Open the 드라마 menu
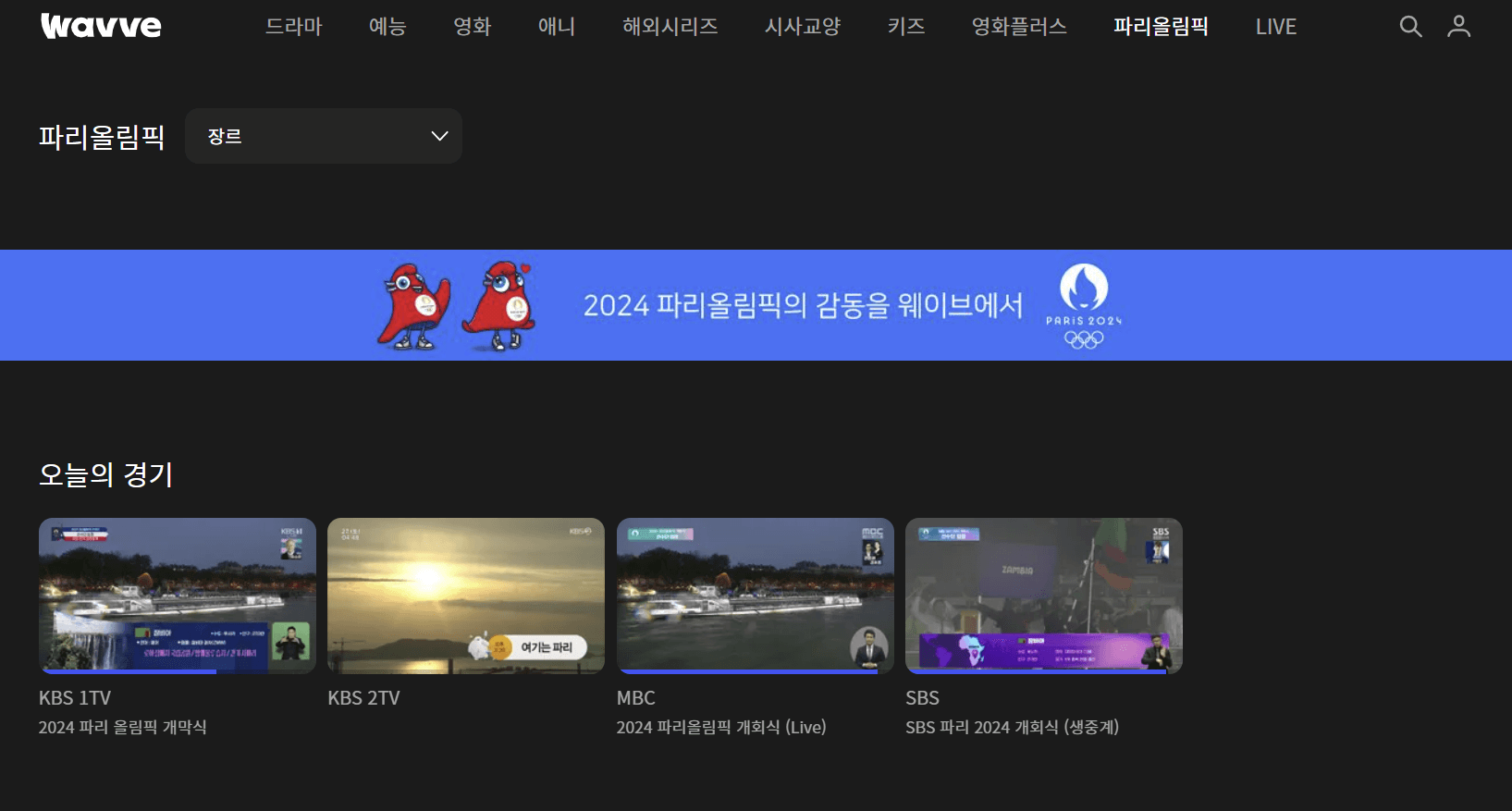 pos(293,26)
